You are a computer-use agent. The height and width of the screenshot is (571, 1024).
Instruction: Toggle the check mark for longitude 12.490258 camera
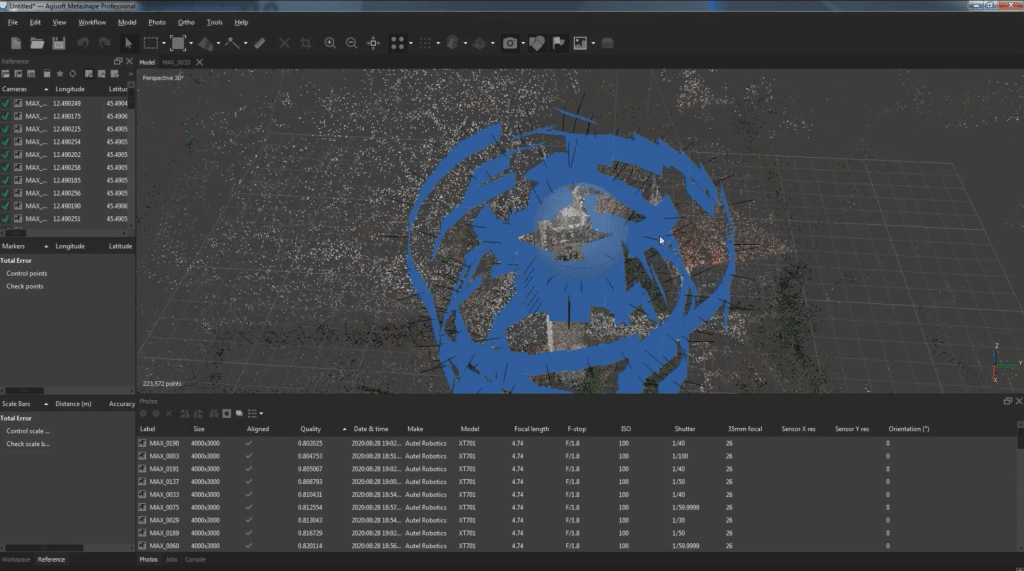tap(6, 167)
